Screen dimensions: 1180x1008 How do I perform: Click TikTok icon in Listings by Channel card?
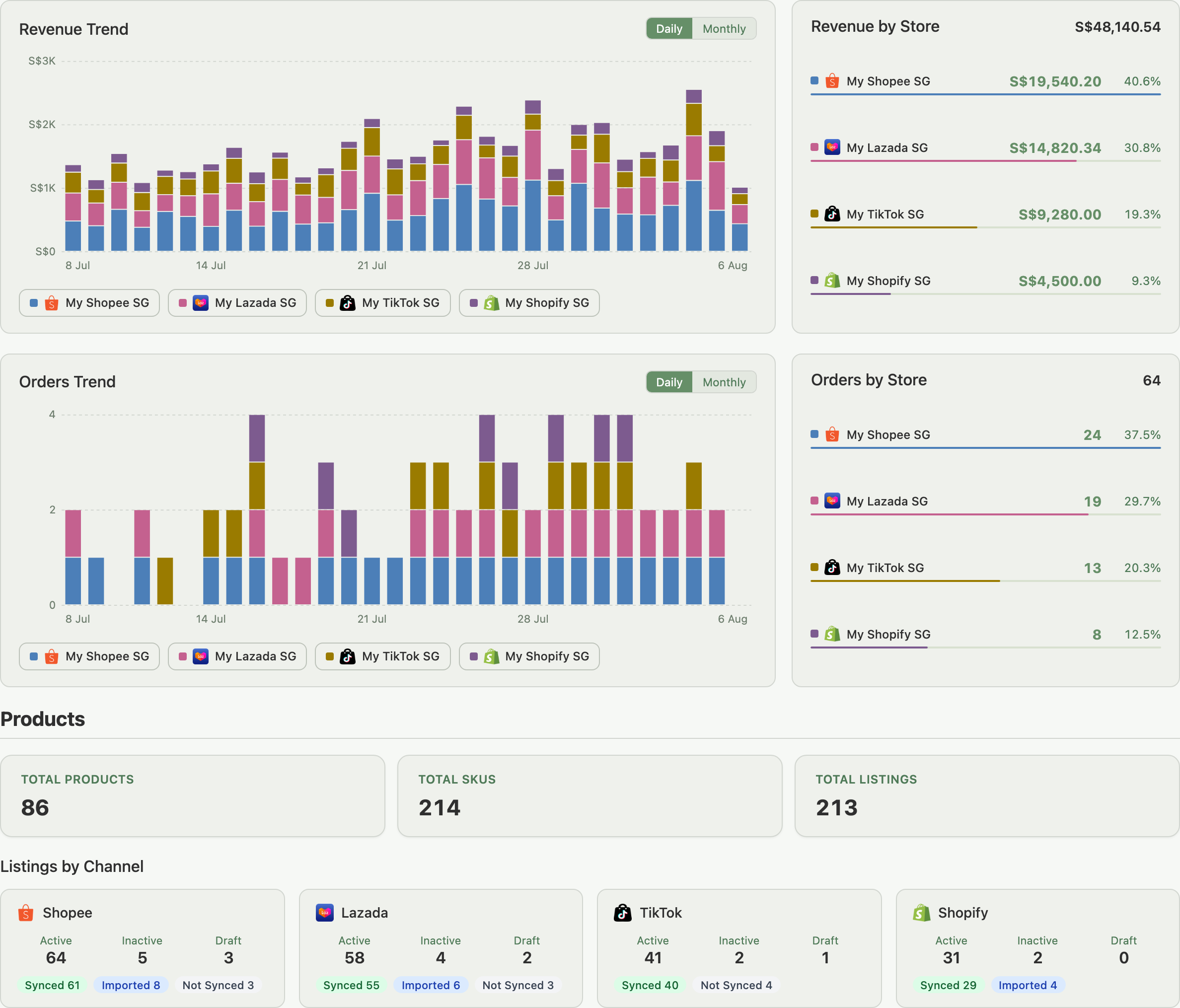622,913
